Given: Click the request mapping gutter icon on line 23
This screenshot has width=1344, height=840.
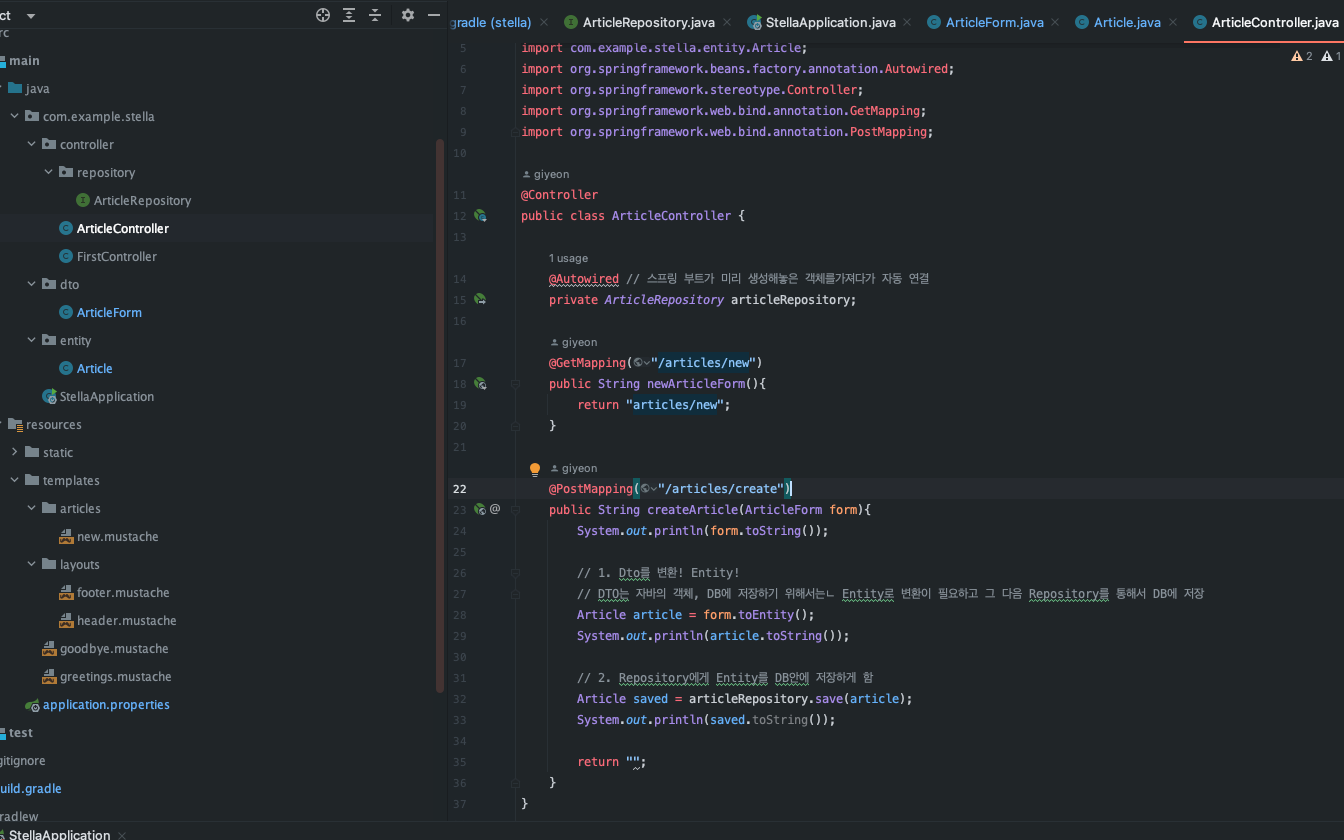Looking at the screenshot, I should [480, 509].
